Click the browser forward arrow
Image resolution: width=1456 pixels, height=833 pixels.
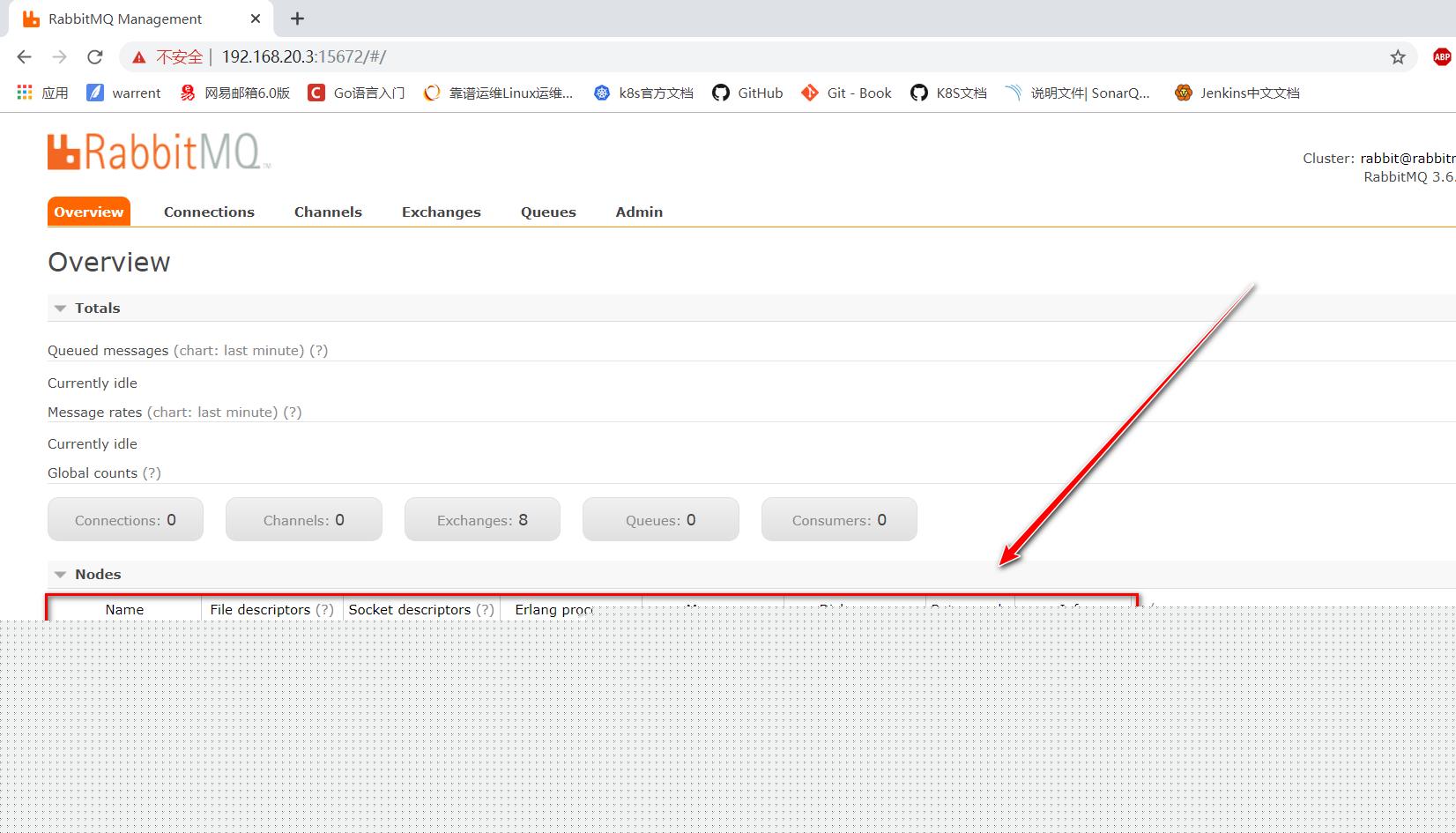point(59,57)
